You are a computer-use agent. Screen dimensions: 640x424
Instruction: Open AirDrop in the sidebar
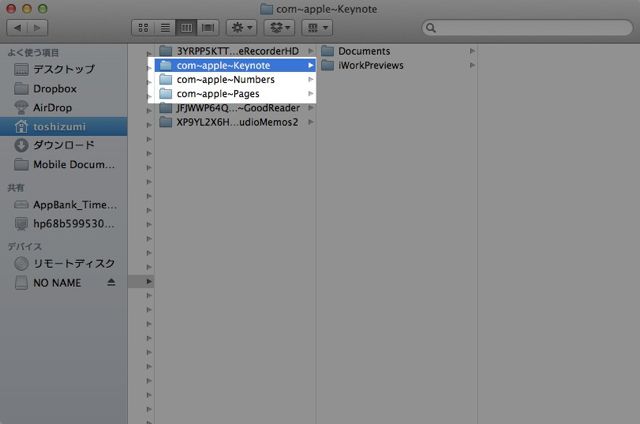[x=64, y=108]
